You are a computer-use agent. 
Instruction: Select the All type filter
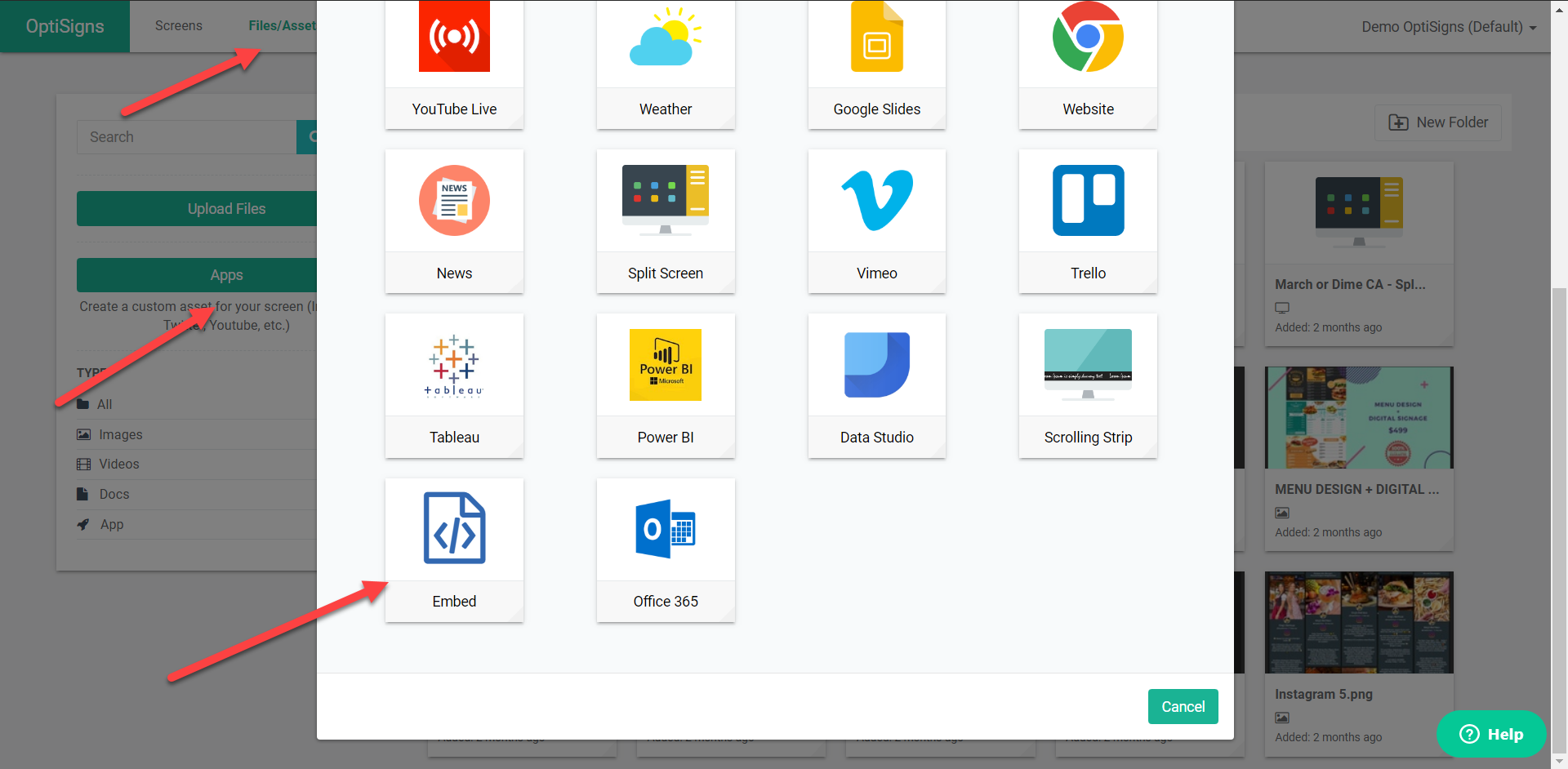104,404
